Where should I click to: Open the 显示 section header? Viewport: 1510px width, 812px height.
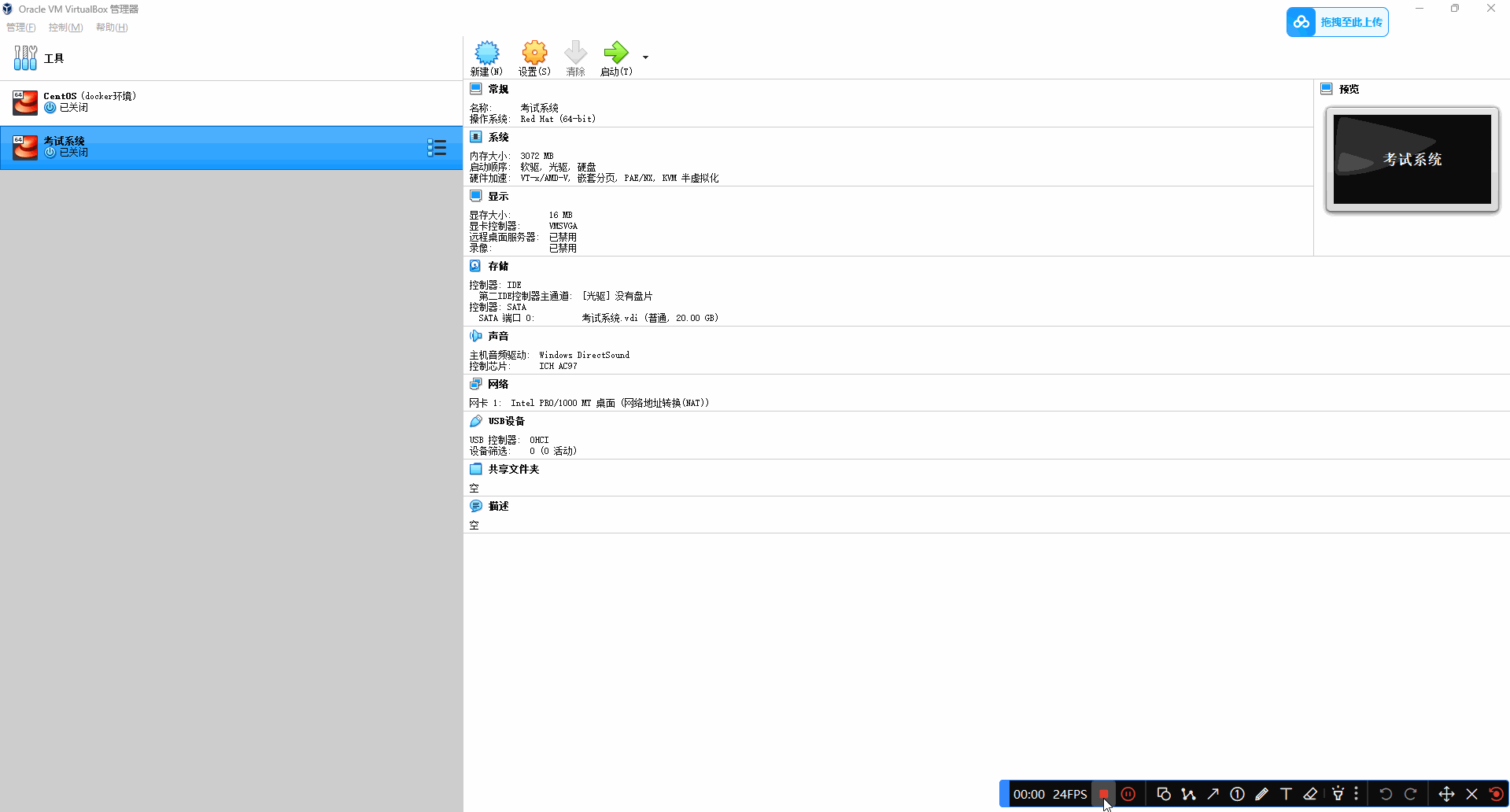point(498,197)
